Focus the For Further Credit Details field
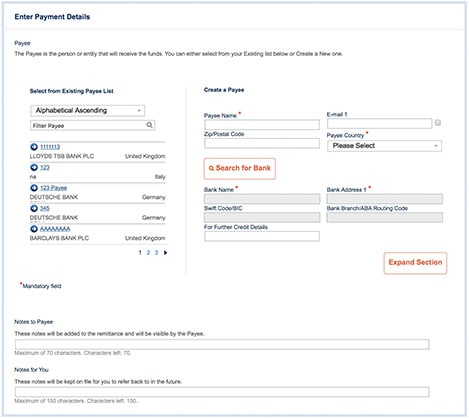Screen dimensions: 469x418 pos(262,236)
